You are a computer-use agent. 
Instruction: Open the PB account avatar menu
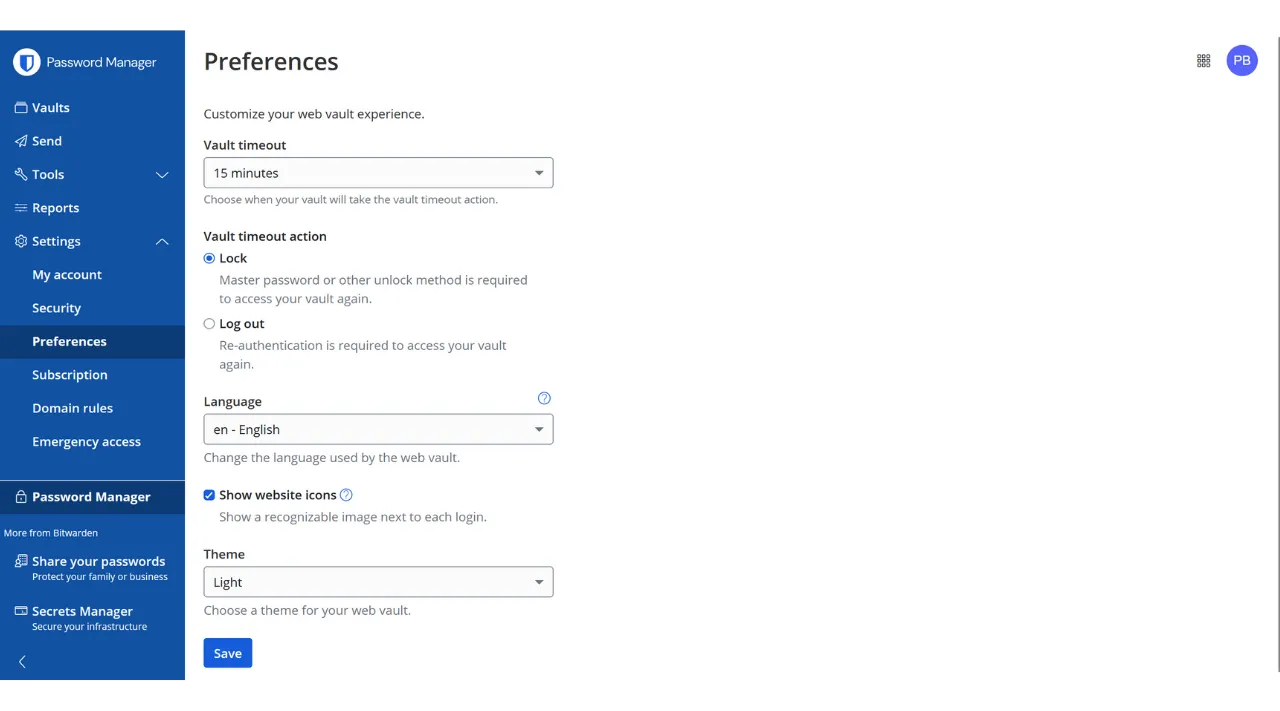coord(1242,61)
